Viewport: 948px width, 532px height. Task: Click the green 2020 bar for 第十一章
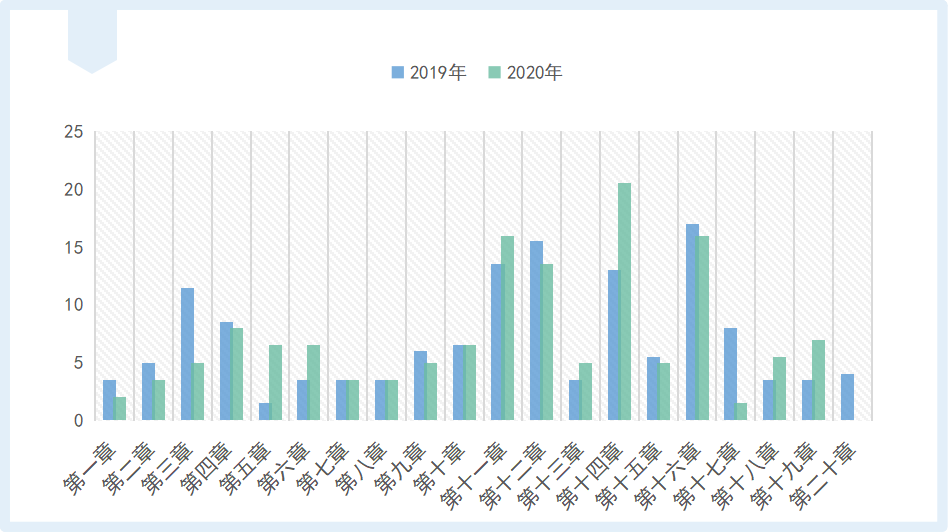click(508, 328)
